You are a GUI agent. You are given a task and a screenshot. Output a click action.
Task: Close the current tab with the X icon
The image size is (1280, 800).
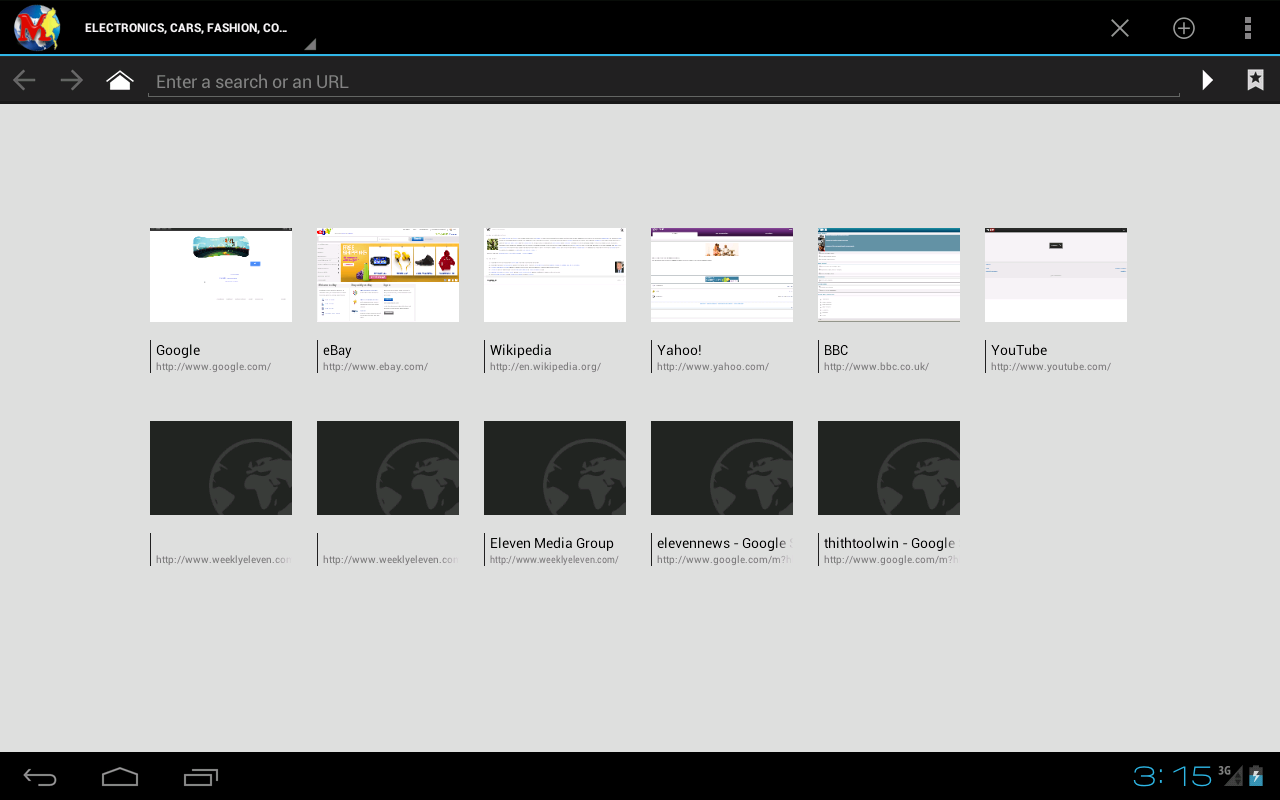pyautogui.click(x=1120, y=28)
